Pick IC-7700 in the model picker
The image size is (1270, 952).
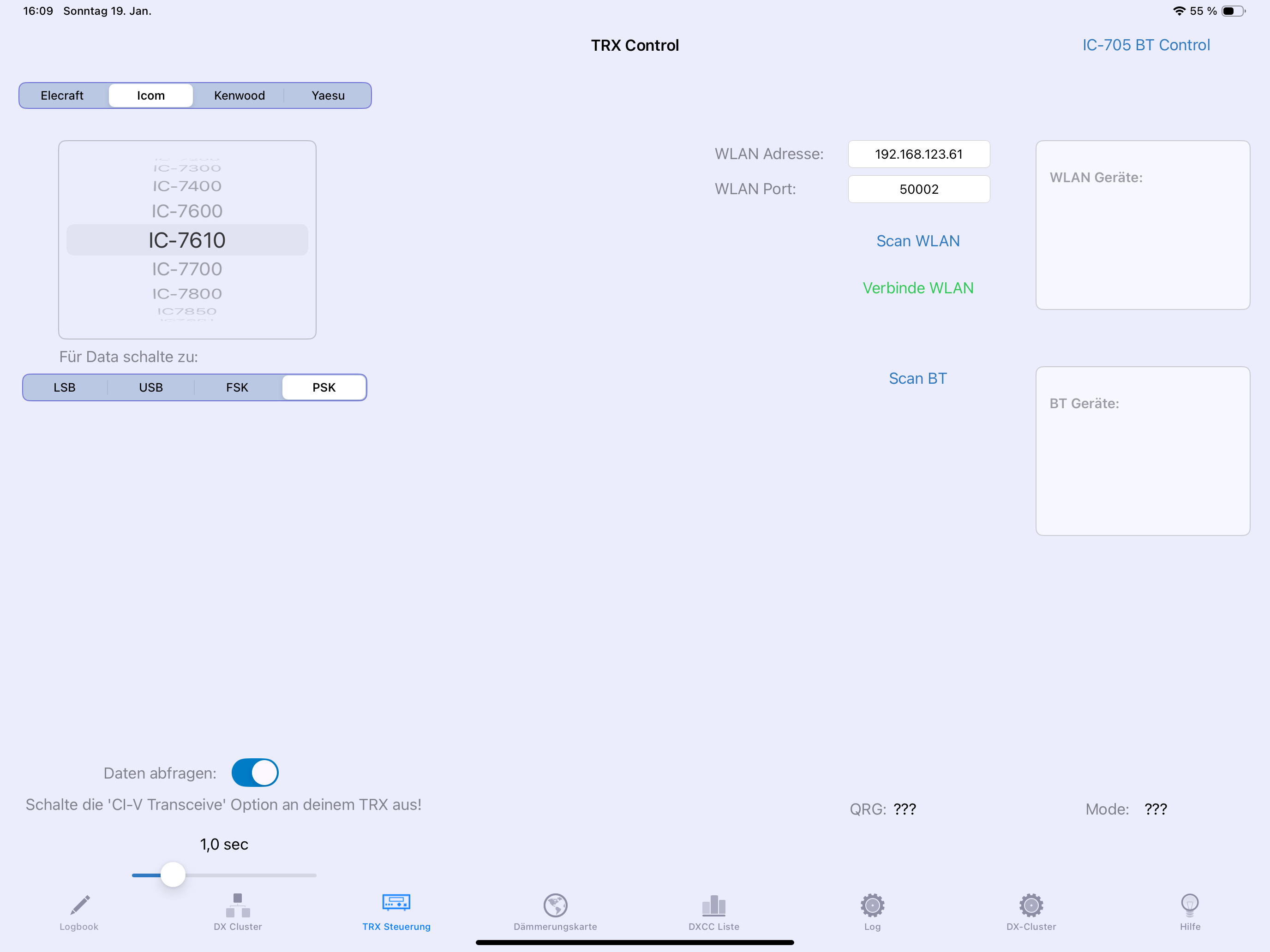[187, 269]
